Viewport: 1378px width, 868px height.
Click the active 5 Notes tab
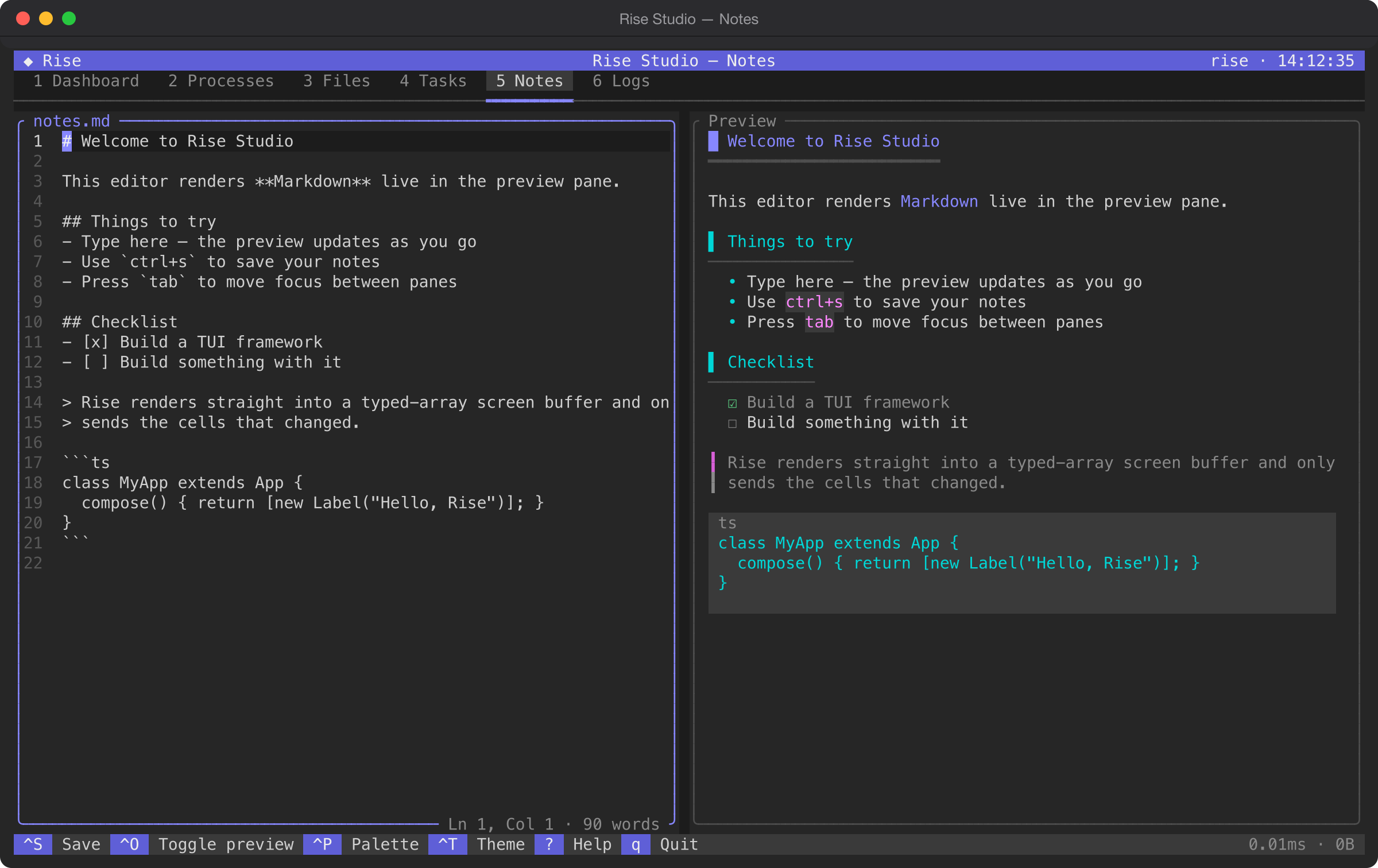pyautogui.click(x=529, y=81)
